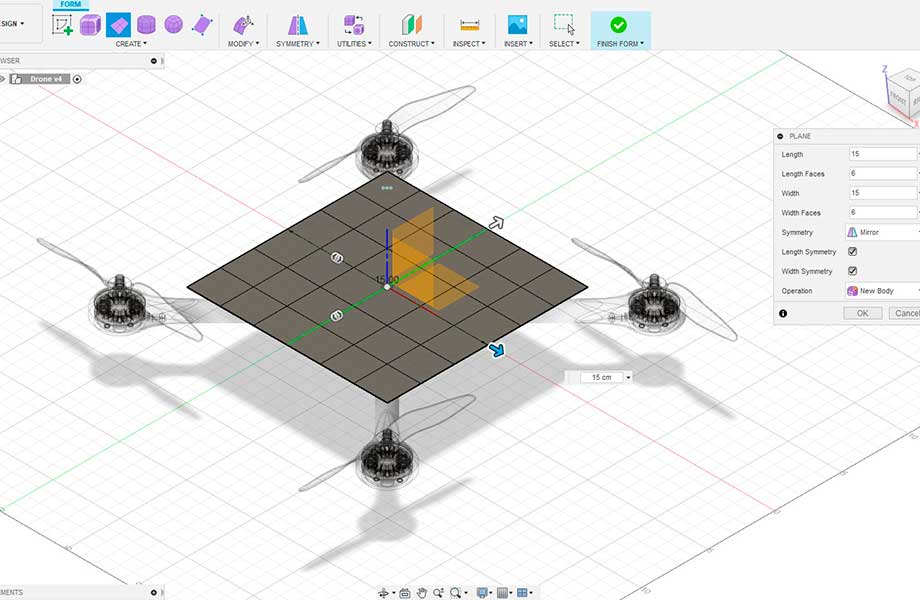The width and height of the screenshot is (920, 600).
Task: Select the Cylinder form tool
Action: tap(146, 25)
